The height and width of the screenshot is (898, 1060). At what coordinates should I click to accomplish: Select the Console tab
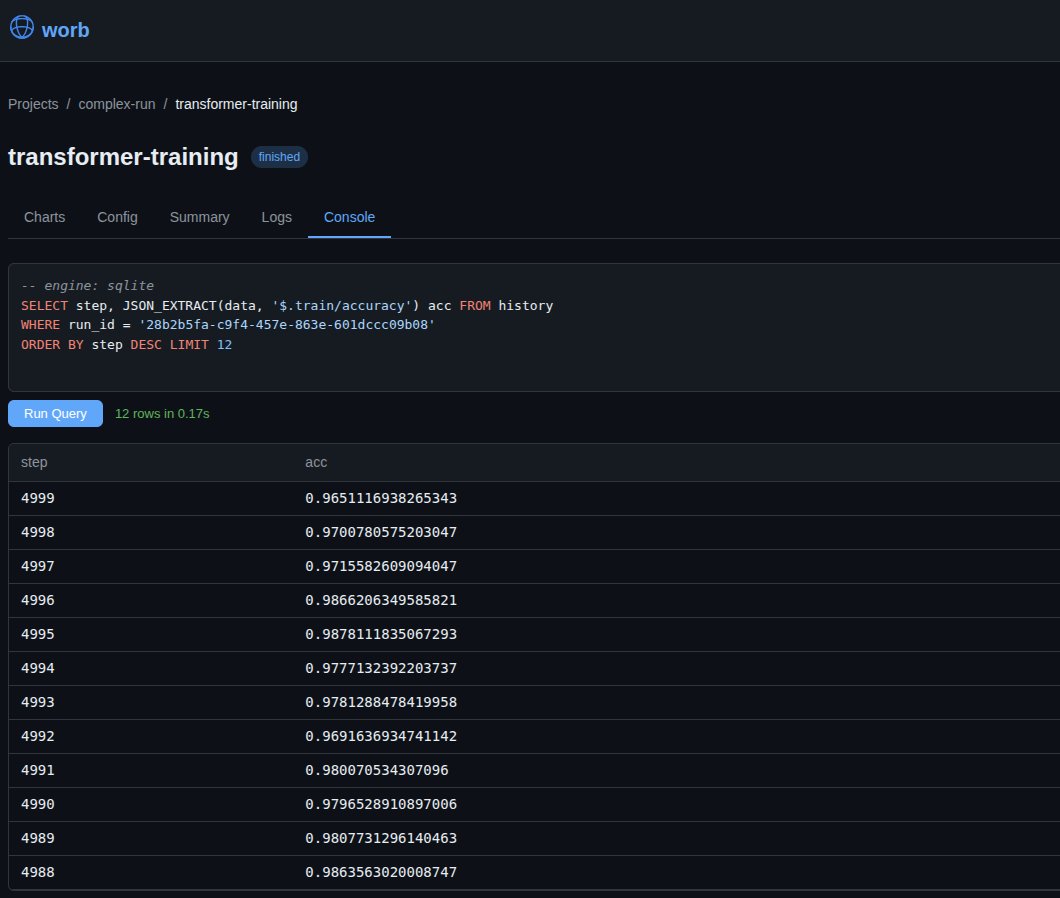pos(350,217)
